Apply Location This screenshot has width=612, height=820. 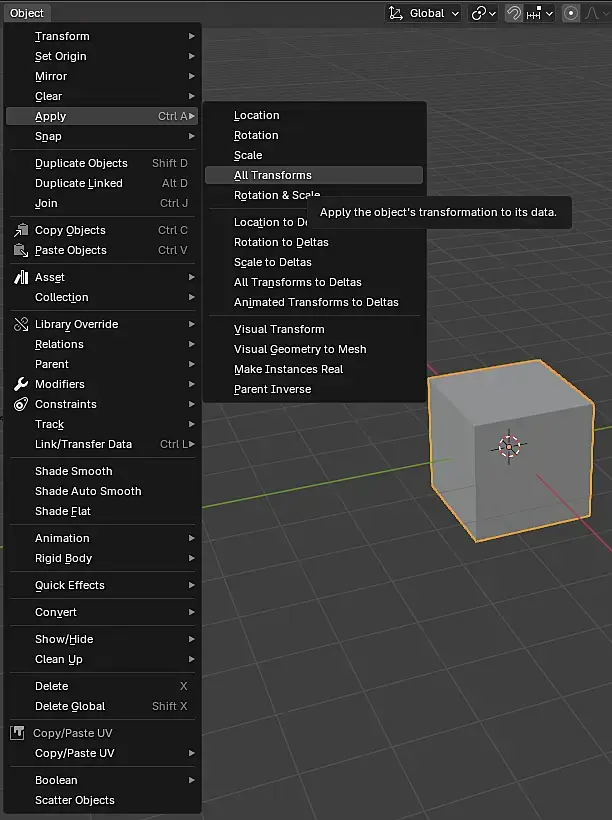[314, 115]
